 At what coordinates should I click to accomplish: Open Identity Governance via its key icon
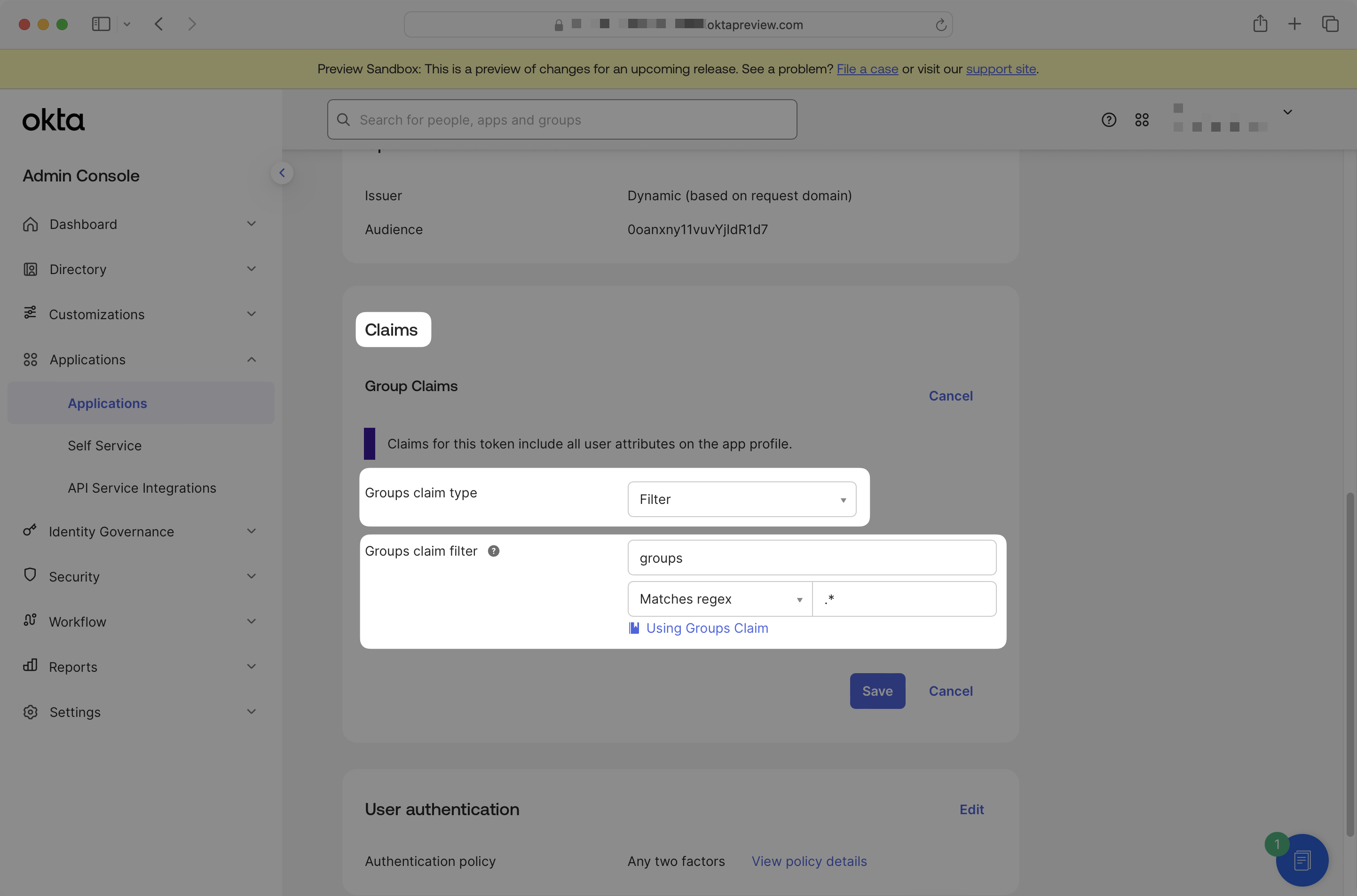30,531
